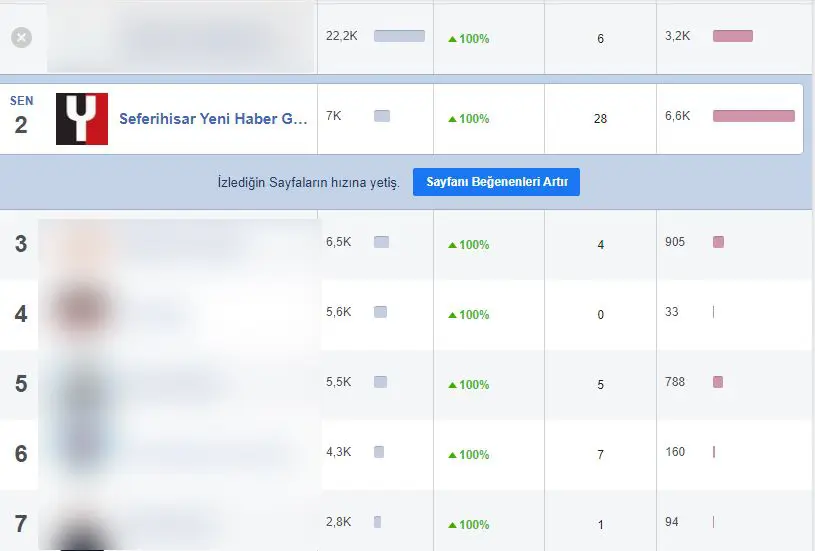Select the 22,2K total likes value
This screenshot has height=551, width=815.
(341, 36)
